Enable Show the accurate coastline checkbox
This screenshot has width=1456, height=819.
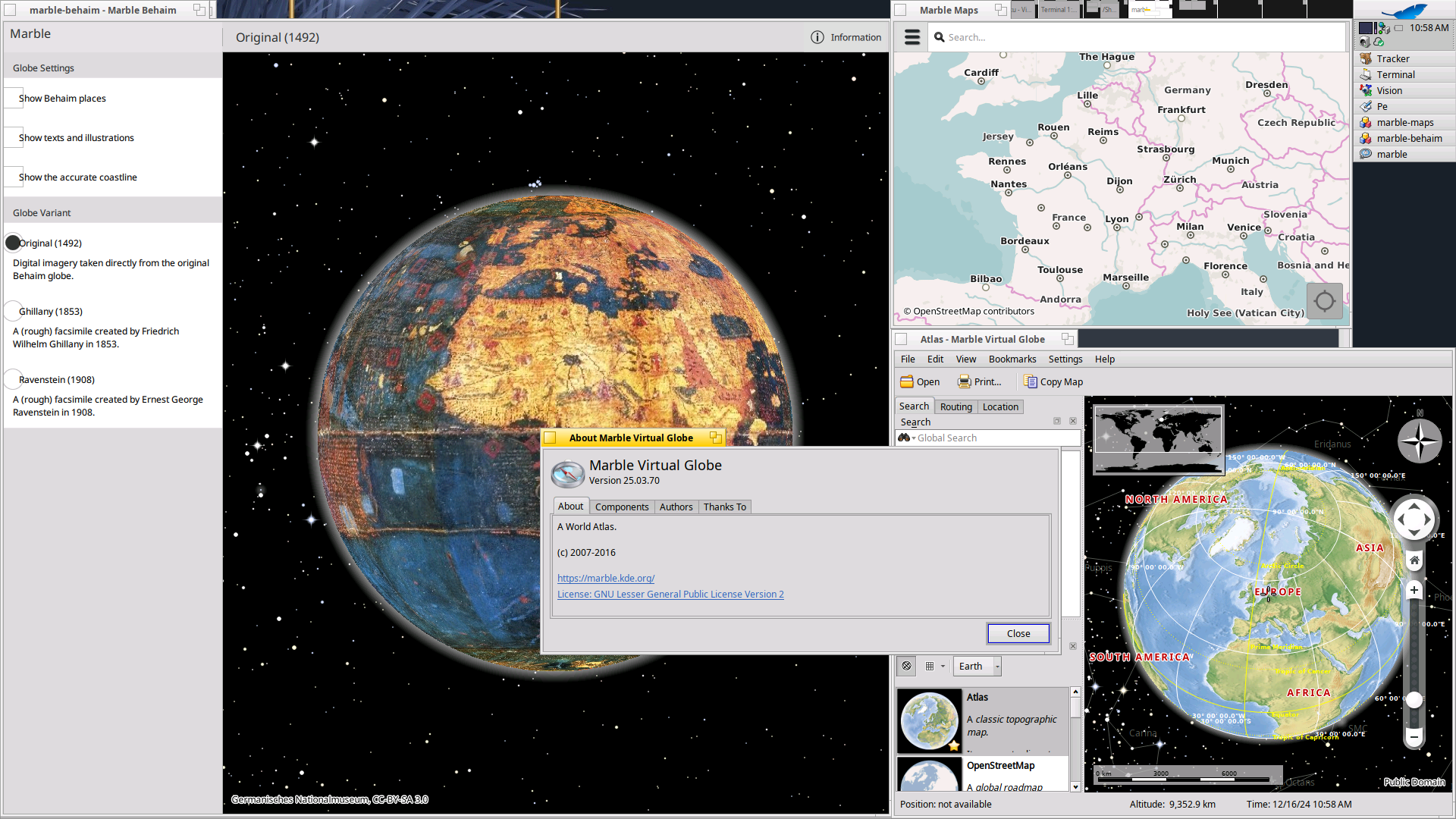pos(13,177)
